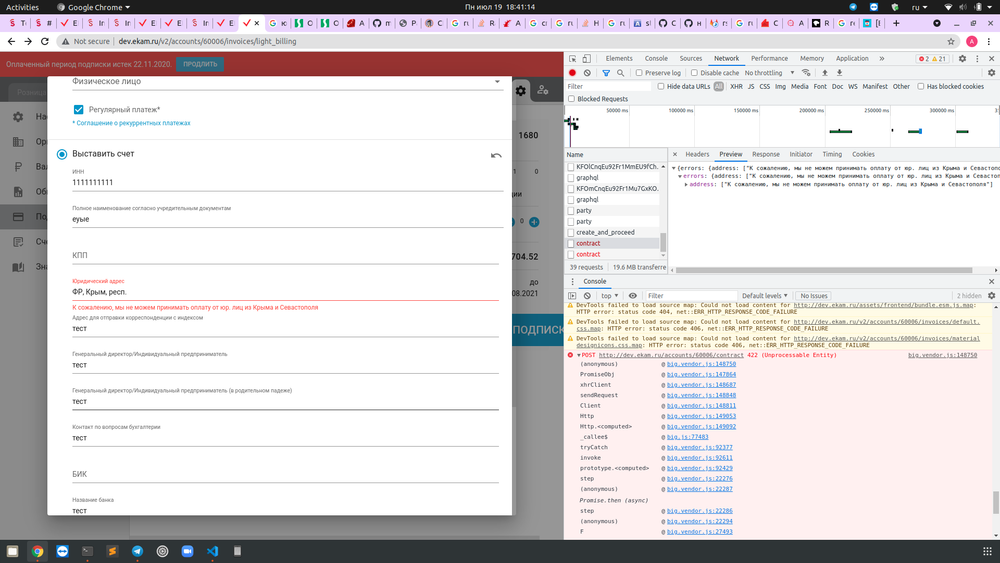This screenshot has width=1000, height=563.
Task: Click the ПРОДЛИТЬ button
Action: tap(200, 64)
